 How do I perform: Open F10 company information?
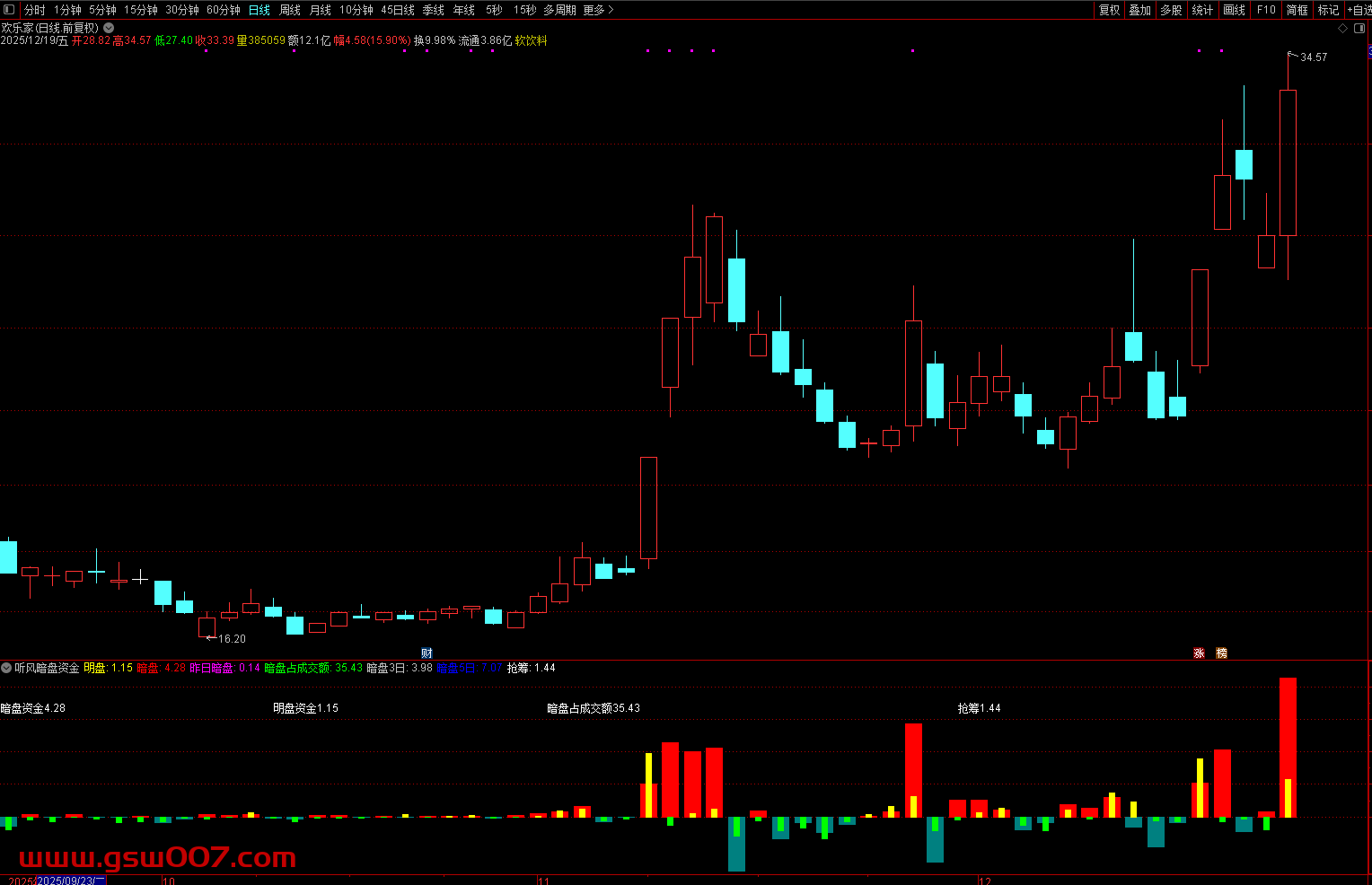pos(1266,10)
